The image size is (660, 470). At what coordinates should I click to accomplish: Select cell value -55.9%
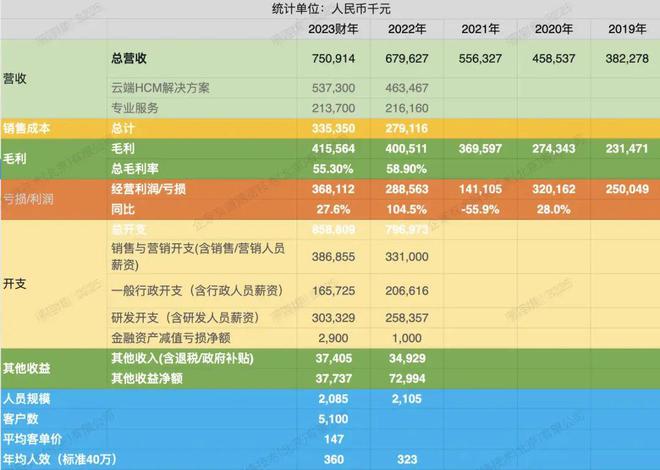[480, 209]
